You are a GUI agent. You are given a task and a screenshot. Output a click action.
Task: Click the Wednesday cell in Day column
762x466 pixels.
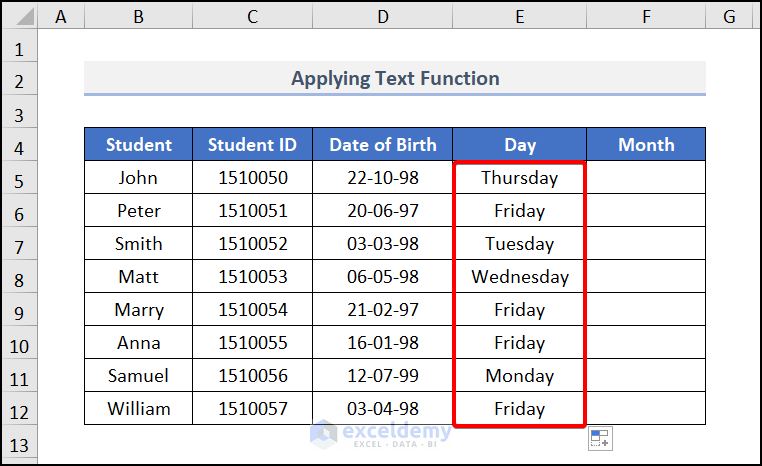(x=519, y=277)
